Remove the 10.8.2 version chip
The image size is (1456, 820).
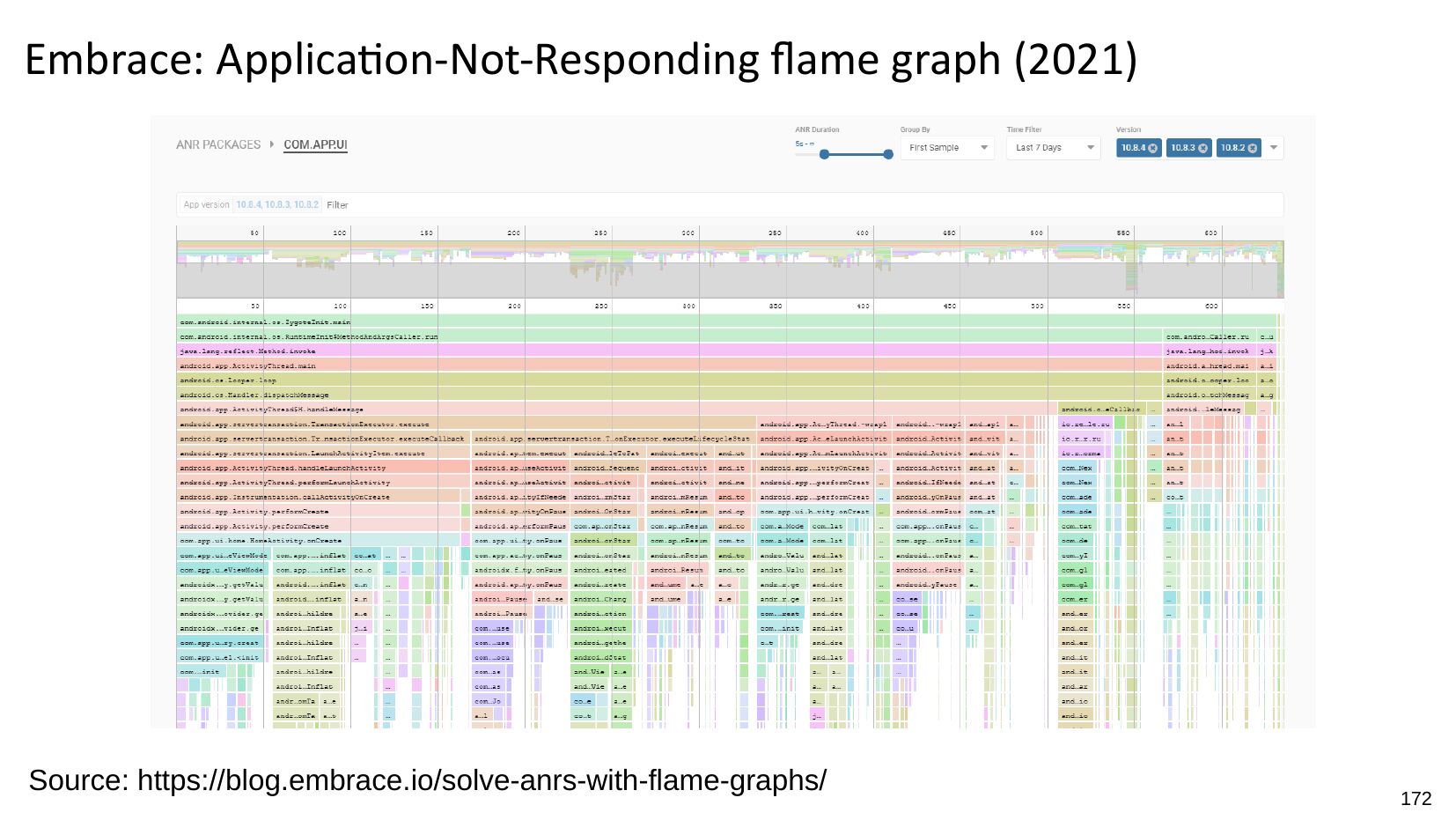tap(1252, 148)
